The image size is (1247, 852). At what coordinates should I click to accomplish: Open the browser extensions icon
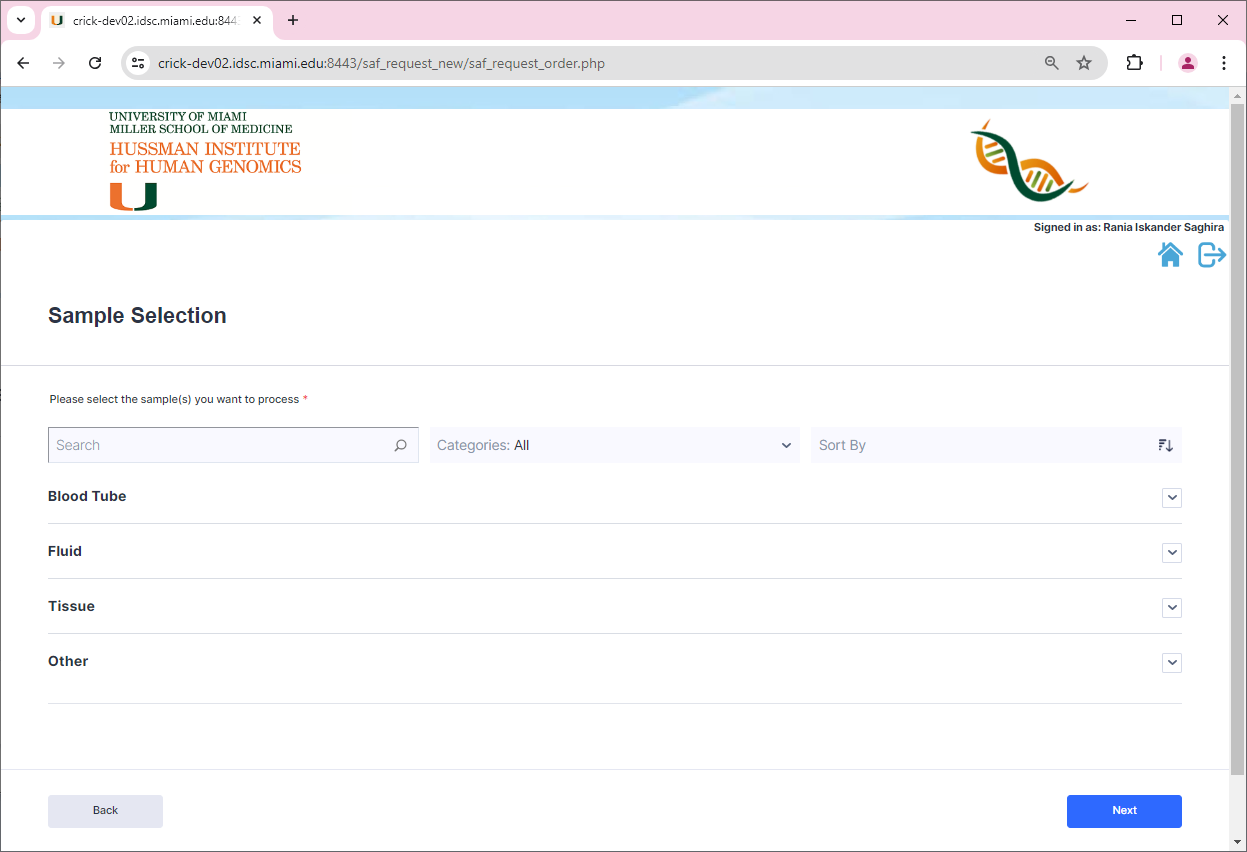1135,62
